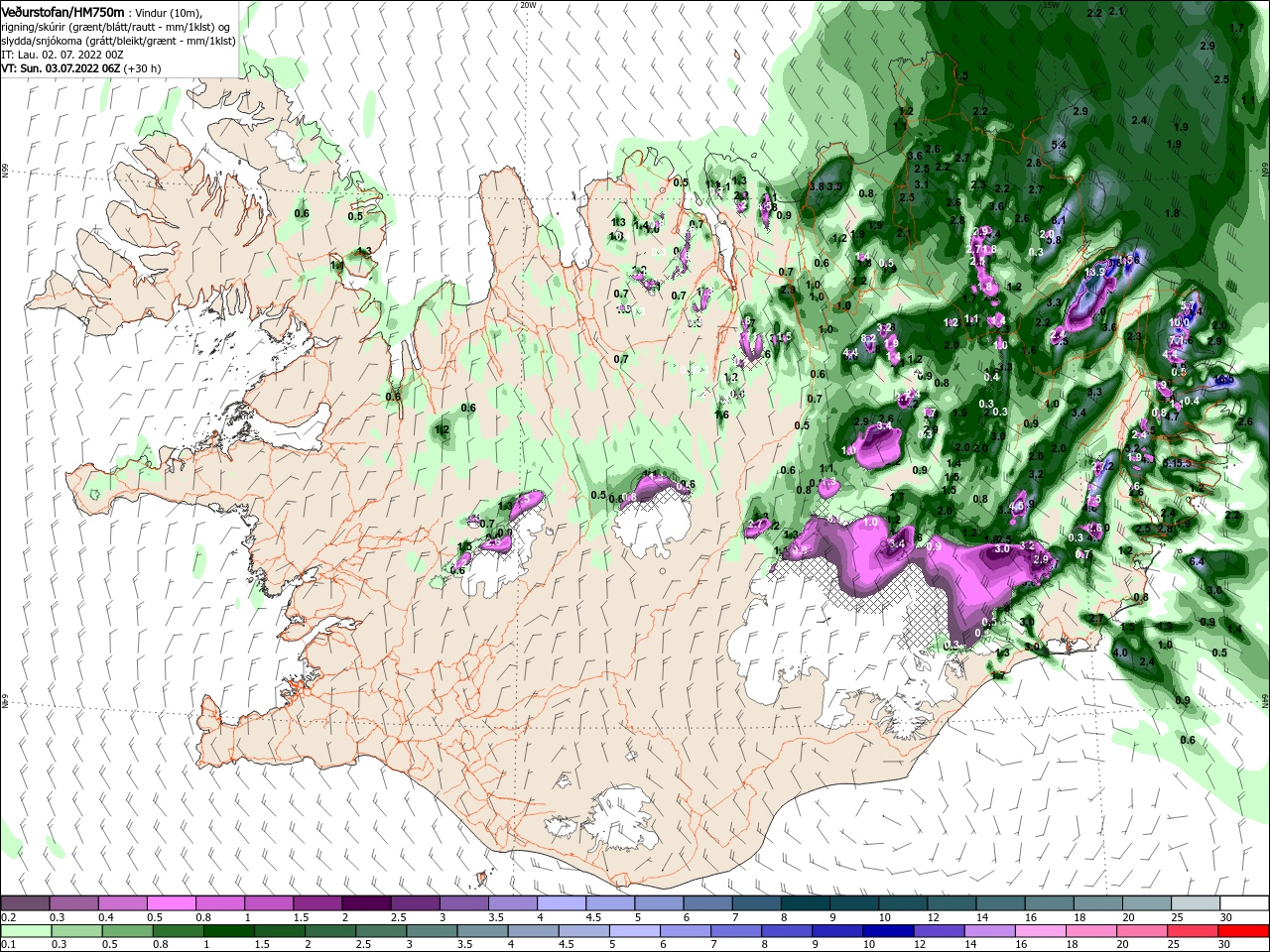The image size is (1270, 952).
Task: Pick the darkest purple 2 mm snow swatch
Action: 365,903
